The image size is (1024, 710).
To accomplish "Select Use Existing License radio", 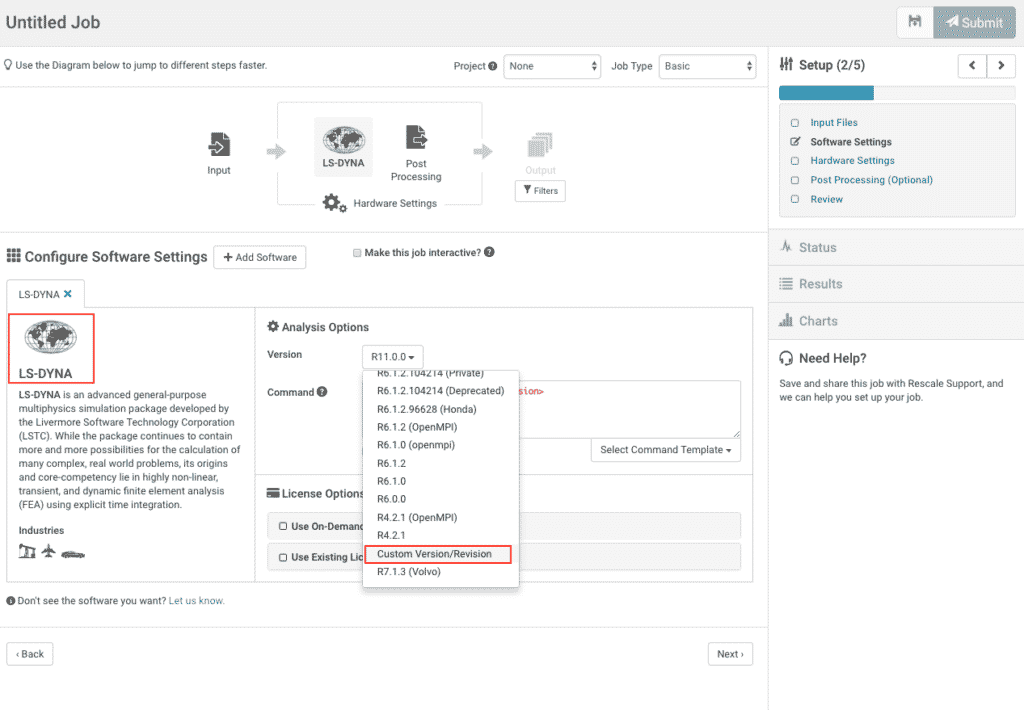I will (x=283, y=557).
